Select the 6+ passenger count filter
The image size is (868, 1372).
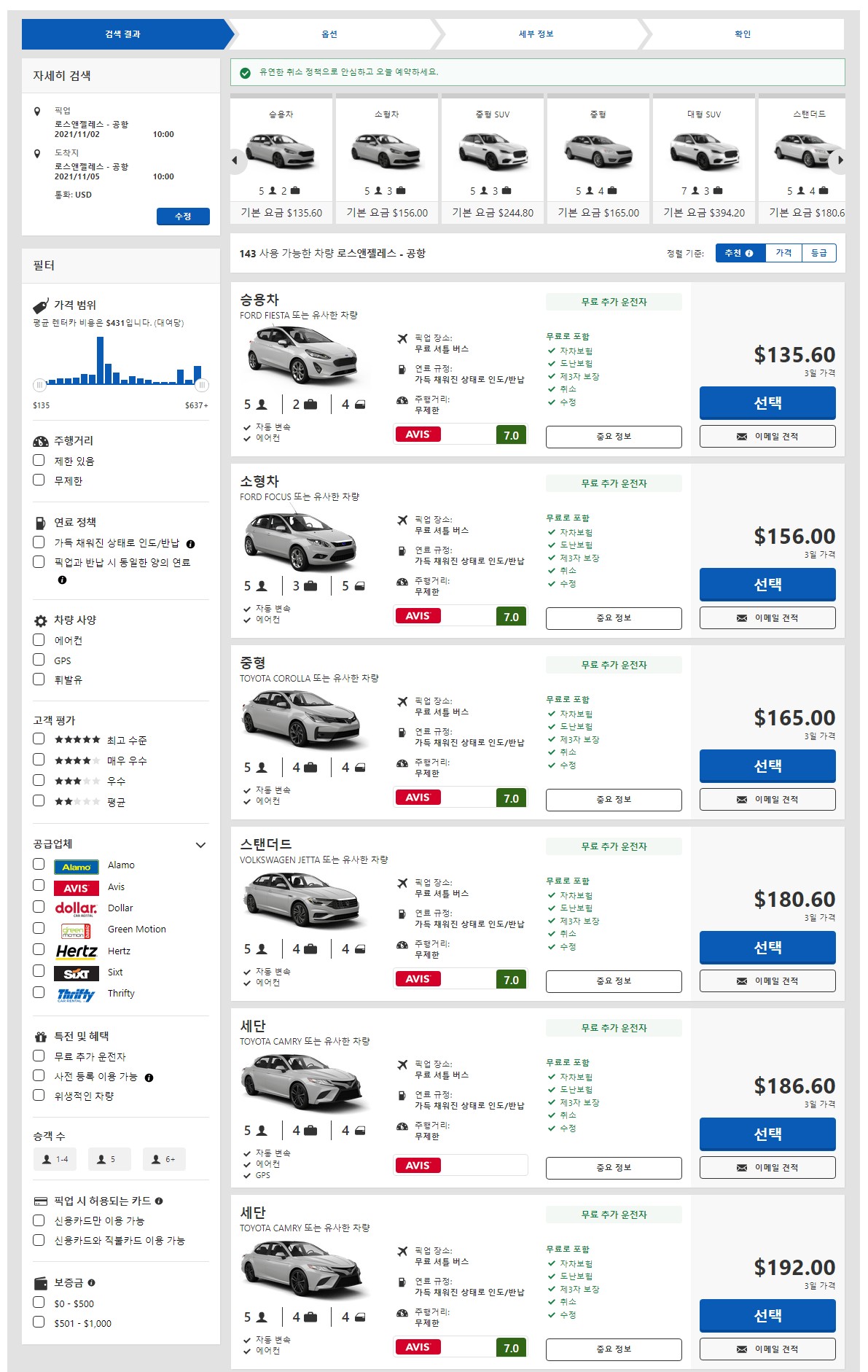click(164, 1159)
